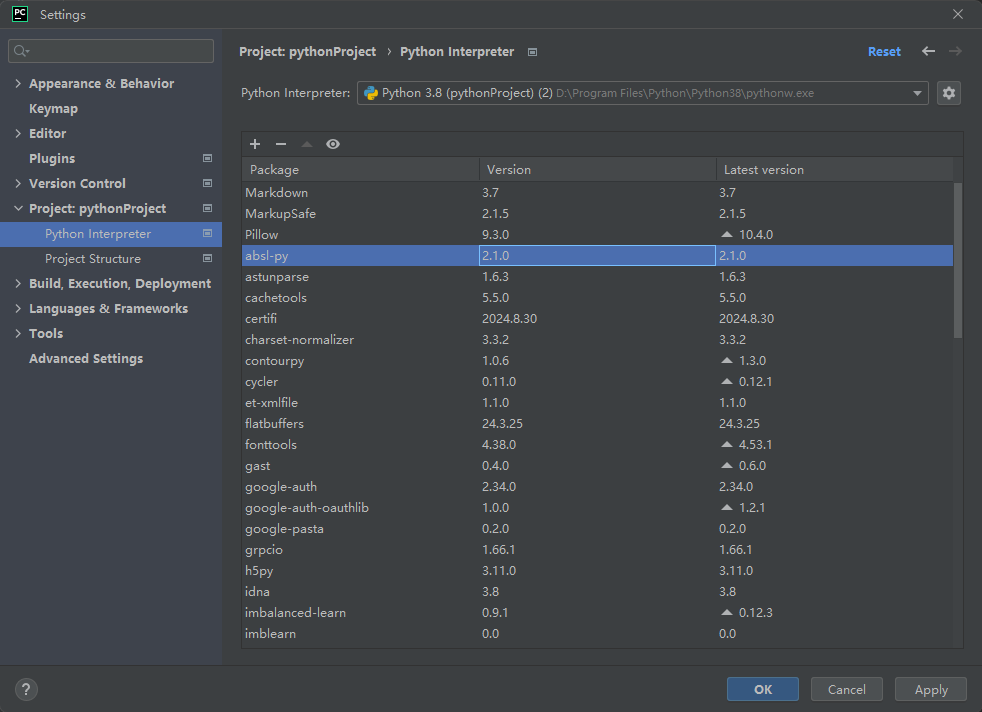
Task: Collapse Project: pythonProject section
Action: point(18,209)
